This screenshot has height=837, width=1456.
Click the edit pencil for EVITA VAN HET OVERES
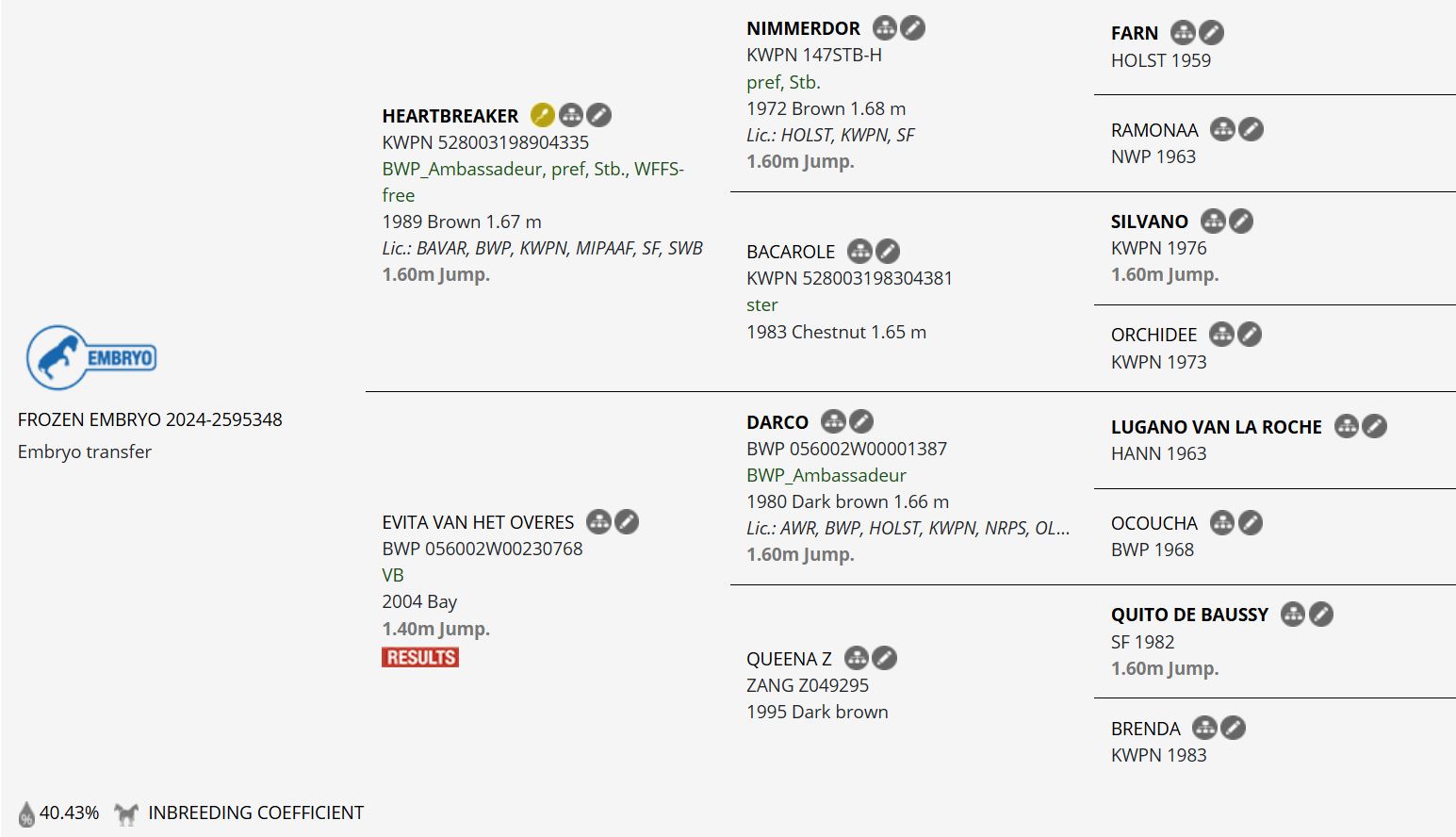pyautogui.click(x=627, y=521)
